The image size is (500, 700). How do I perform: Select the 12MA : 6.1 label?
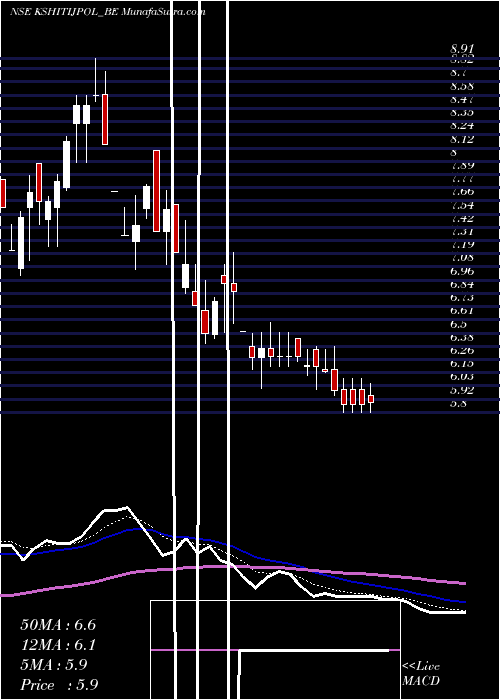(x=58, y=645)
